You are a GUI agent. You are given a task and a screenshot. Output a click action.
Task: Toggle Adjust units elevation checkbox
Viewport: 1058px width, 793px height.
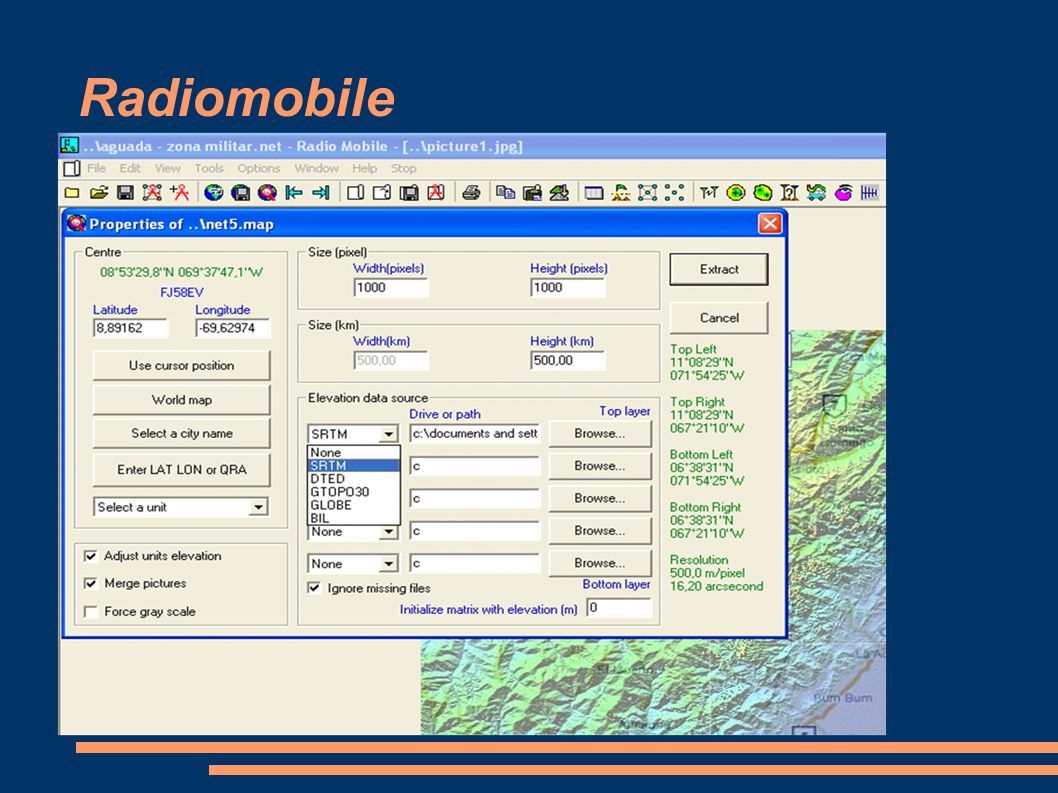[90, 556]
